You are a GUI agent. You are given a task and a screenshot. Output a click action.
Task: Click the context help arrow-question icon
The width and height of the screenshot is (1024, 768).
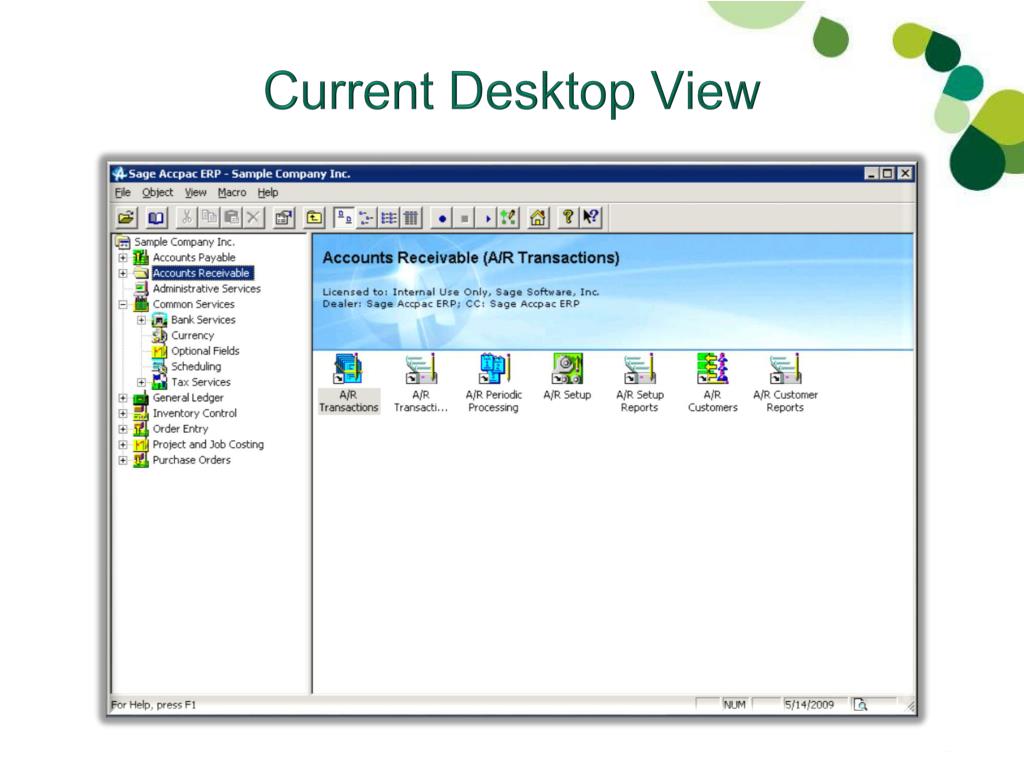click(x=590, y=217)
